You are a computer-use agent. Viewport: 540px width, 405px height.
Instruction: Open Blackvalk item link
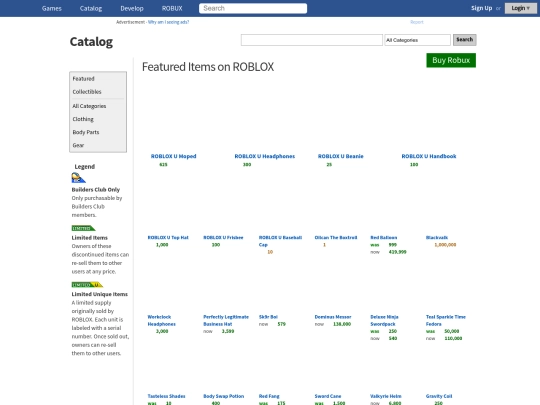pyautogui.click(x=437, y=238)
